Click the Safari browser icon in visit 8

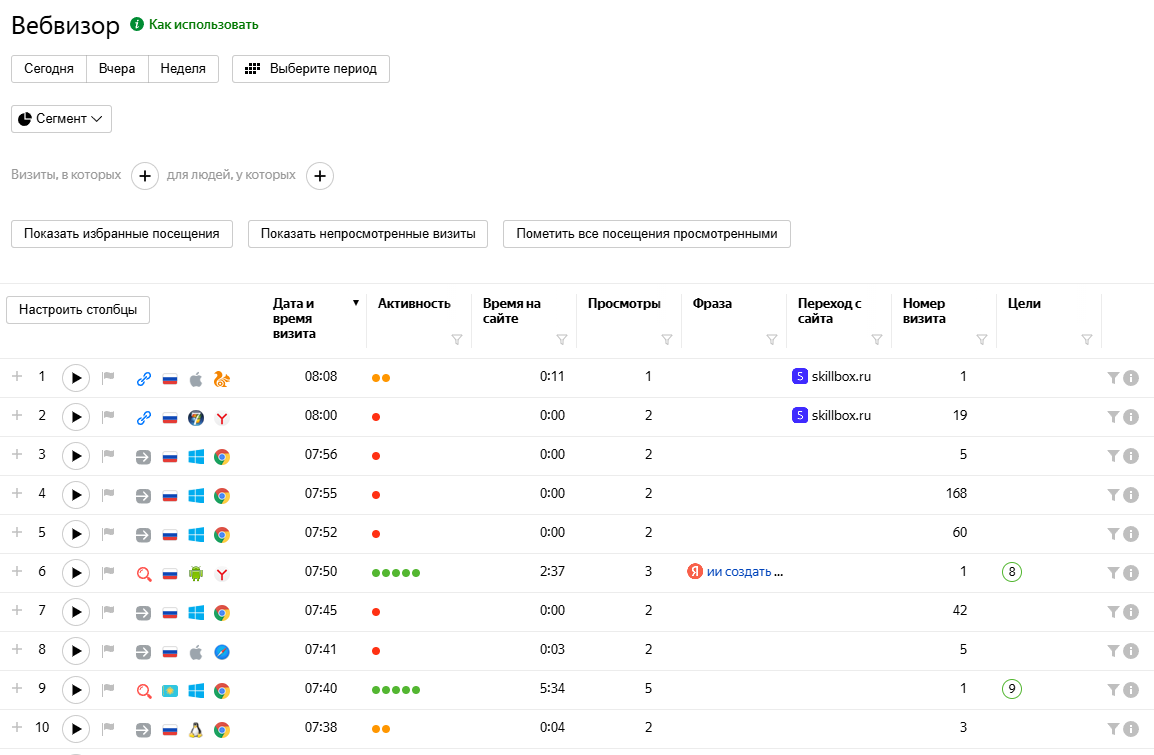click(x=222, y=652)
